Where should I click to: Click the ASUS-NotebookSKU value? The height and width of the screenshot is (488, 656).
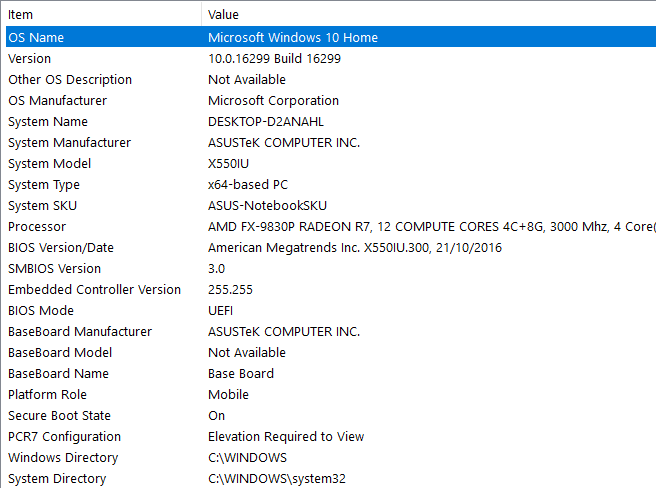[268, 205]
